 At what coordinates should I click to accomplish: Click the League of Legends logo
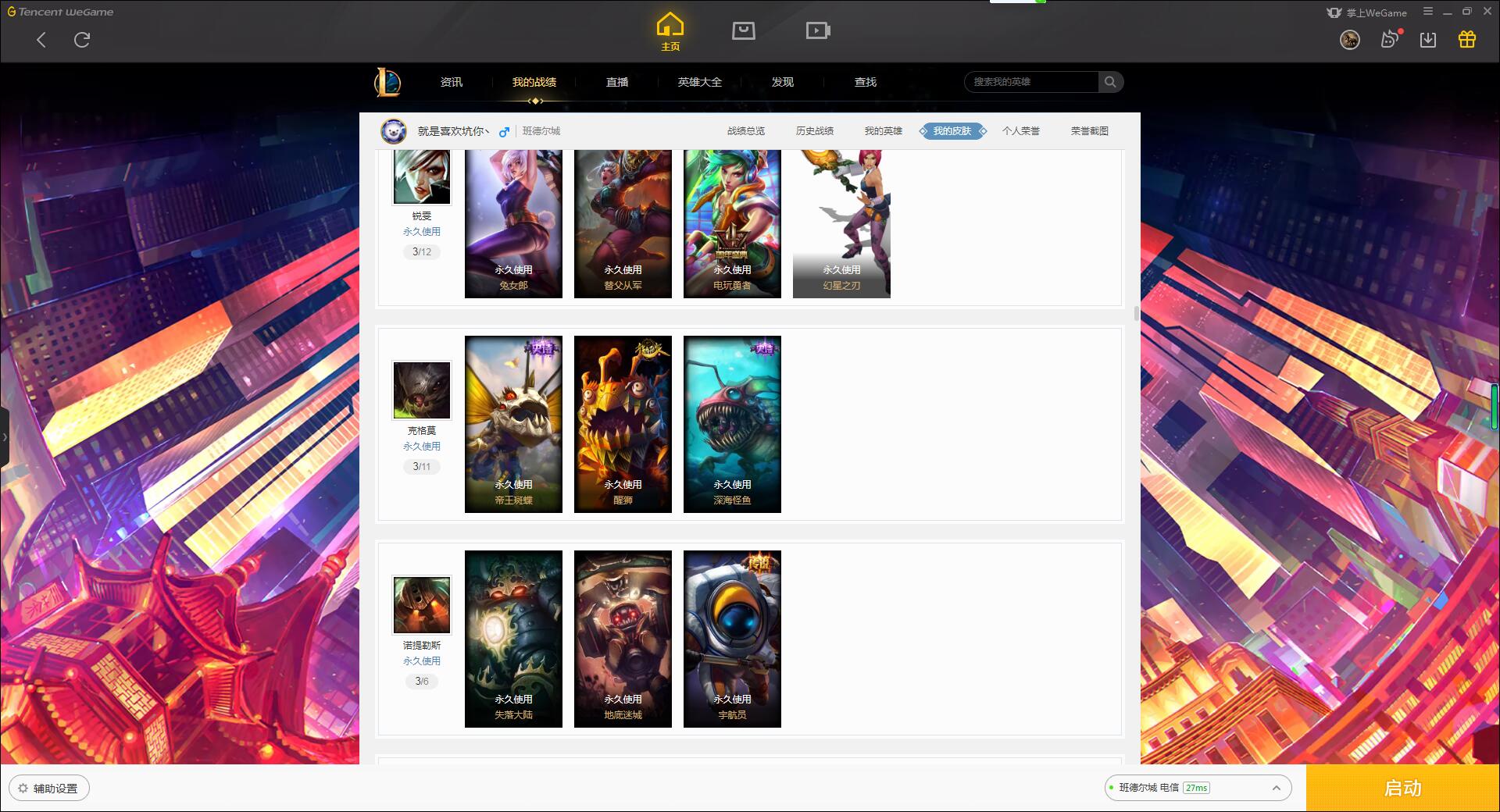pos(387,82)
